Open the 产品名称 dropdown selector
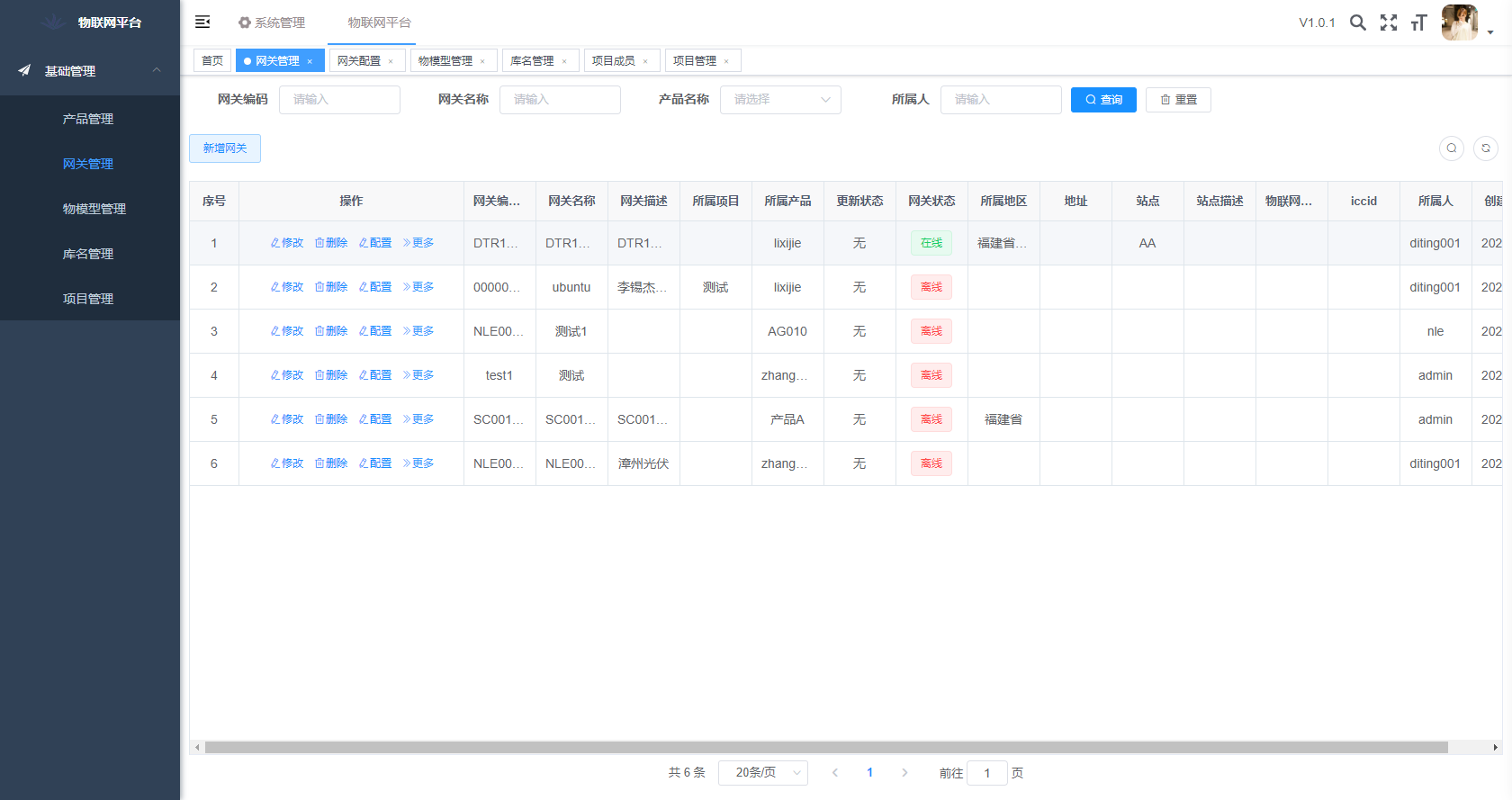This screenshot has height=800, width=1512. pyautogui.click(x=780, y=100)
